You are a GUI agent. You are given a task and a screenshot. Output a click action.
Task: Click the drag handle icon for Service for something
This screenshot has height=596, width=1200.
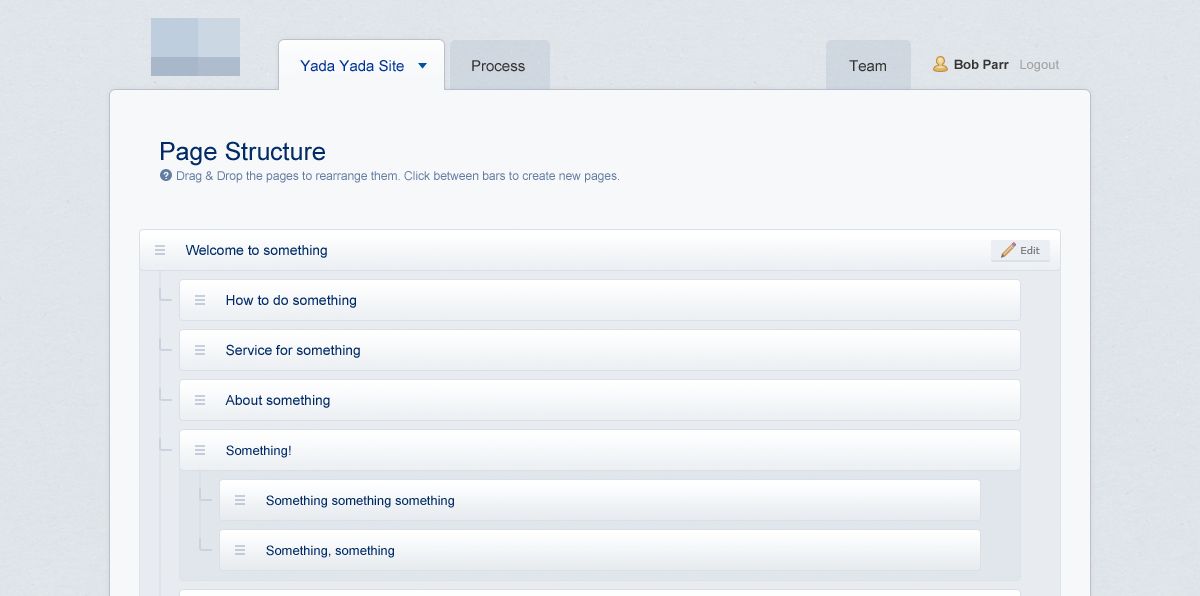pos(200,350)
